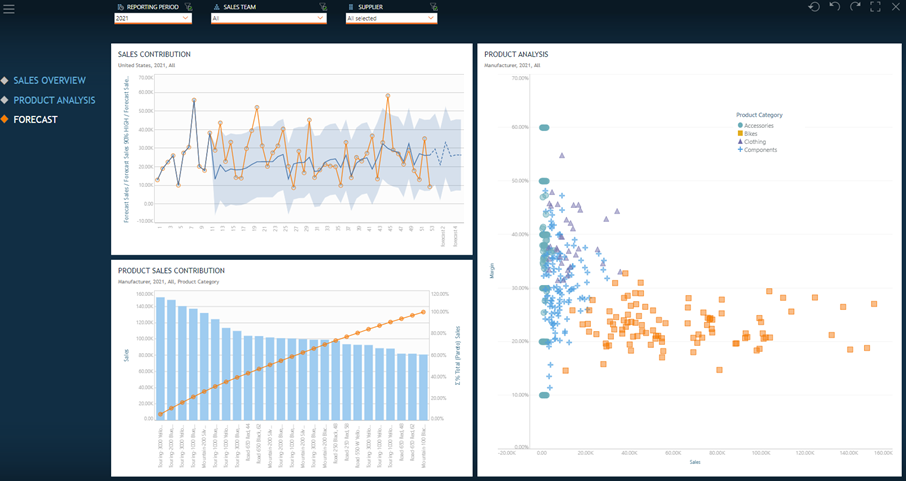
Task: Clear the Reporting Period filter
Action: [188, 7]
